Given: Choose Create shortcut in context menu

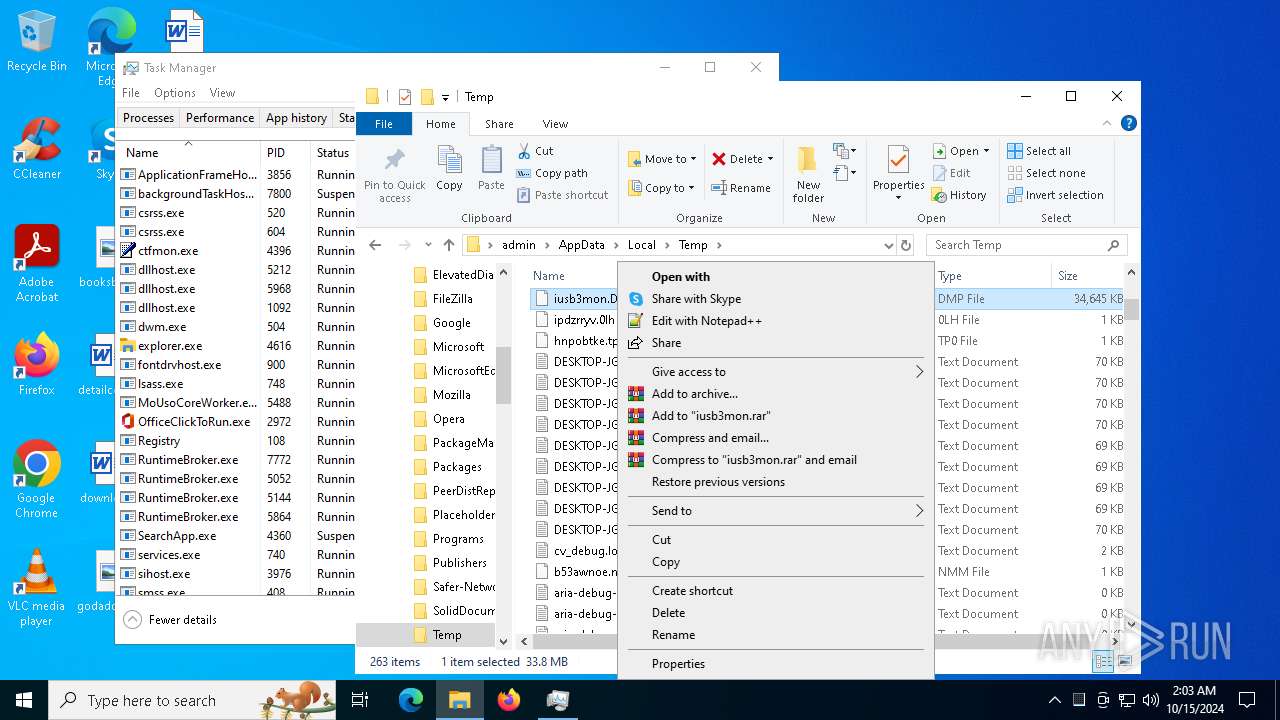Looking at the screenshot, I should 776,591.
